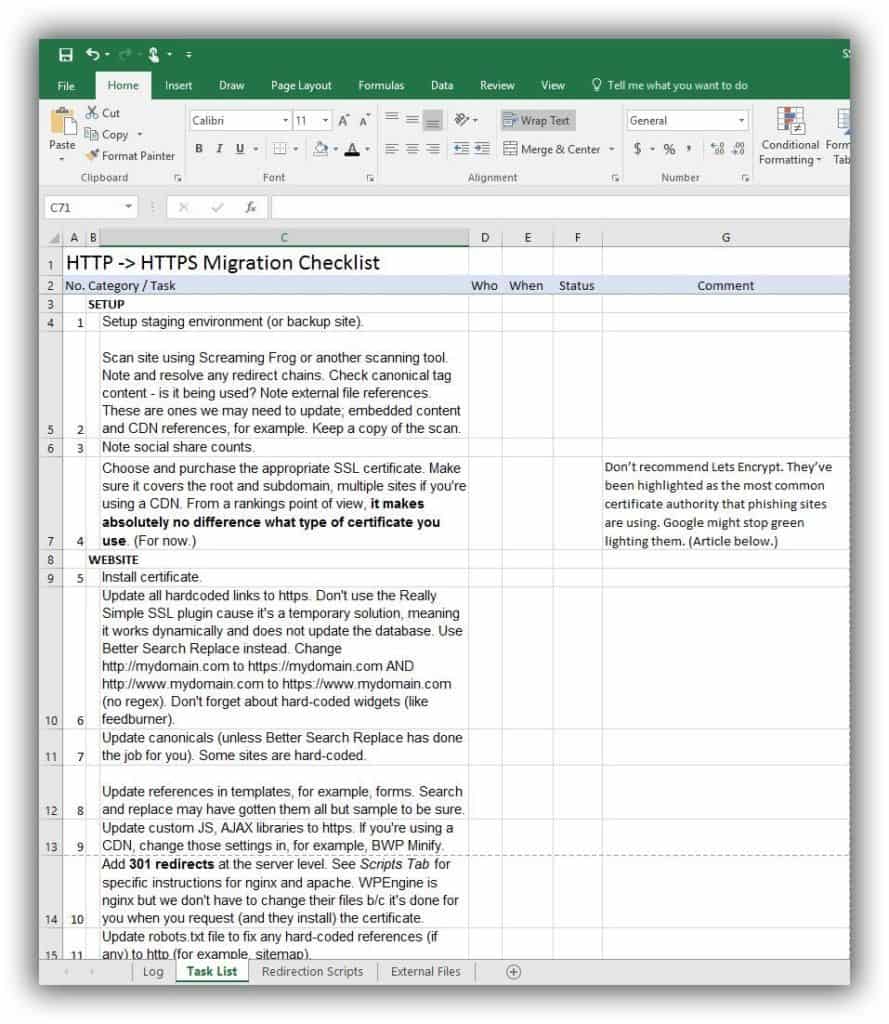Expand the Calibri font name dropdown
The height and width of the screenshot is (1024, 889).
[285, 121]
